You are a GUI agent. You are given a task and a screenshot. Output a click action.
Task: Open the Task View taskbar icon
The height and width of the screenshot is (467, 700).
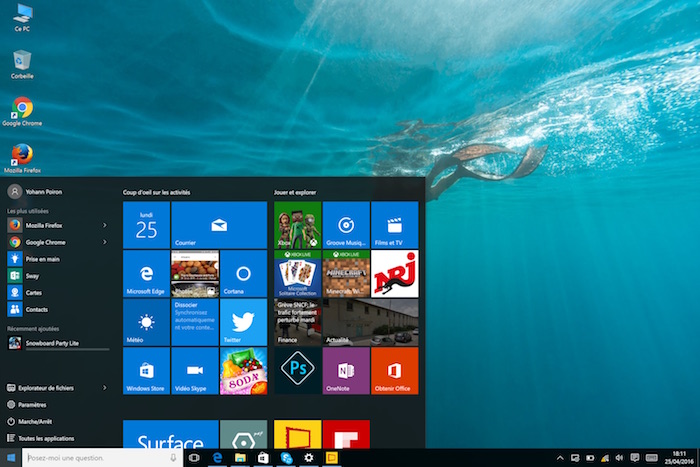click(x=193, y=457)
